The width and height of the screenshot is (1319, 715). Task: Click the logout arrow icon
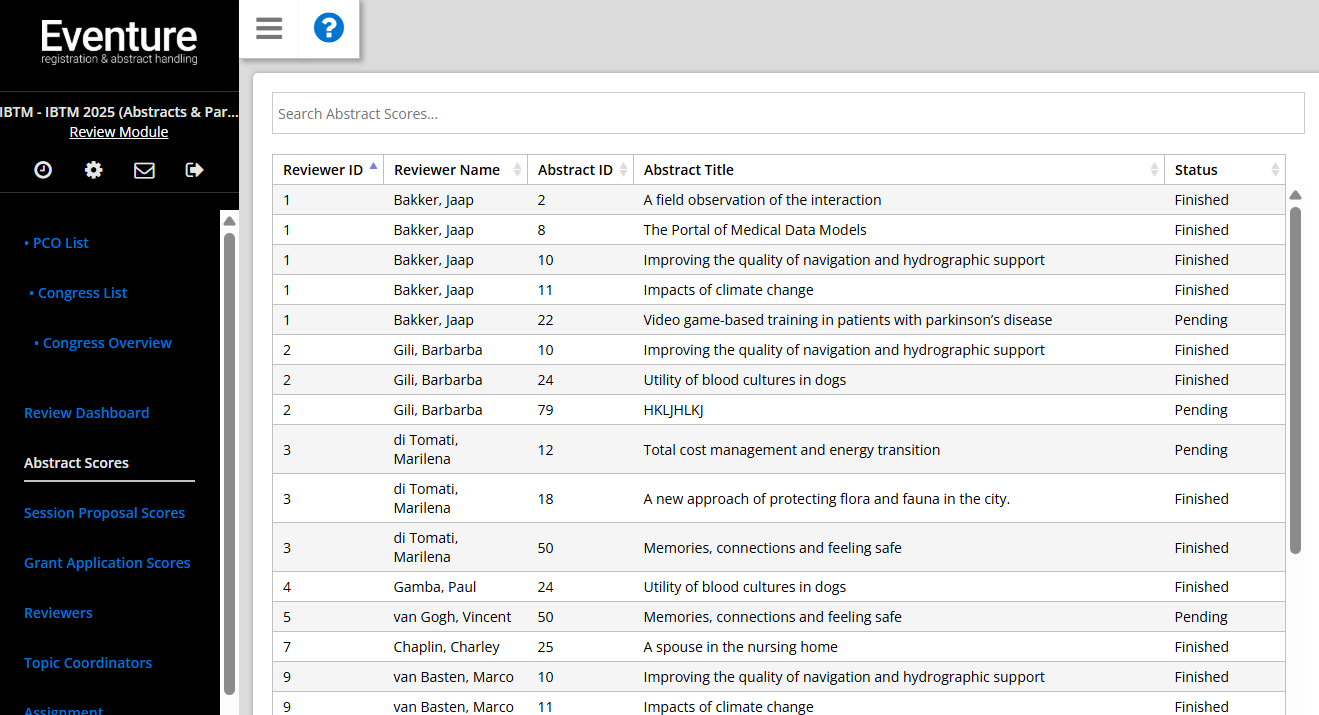click(195, 170)
